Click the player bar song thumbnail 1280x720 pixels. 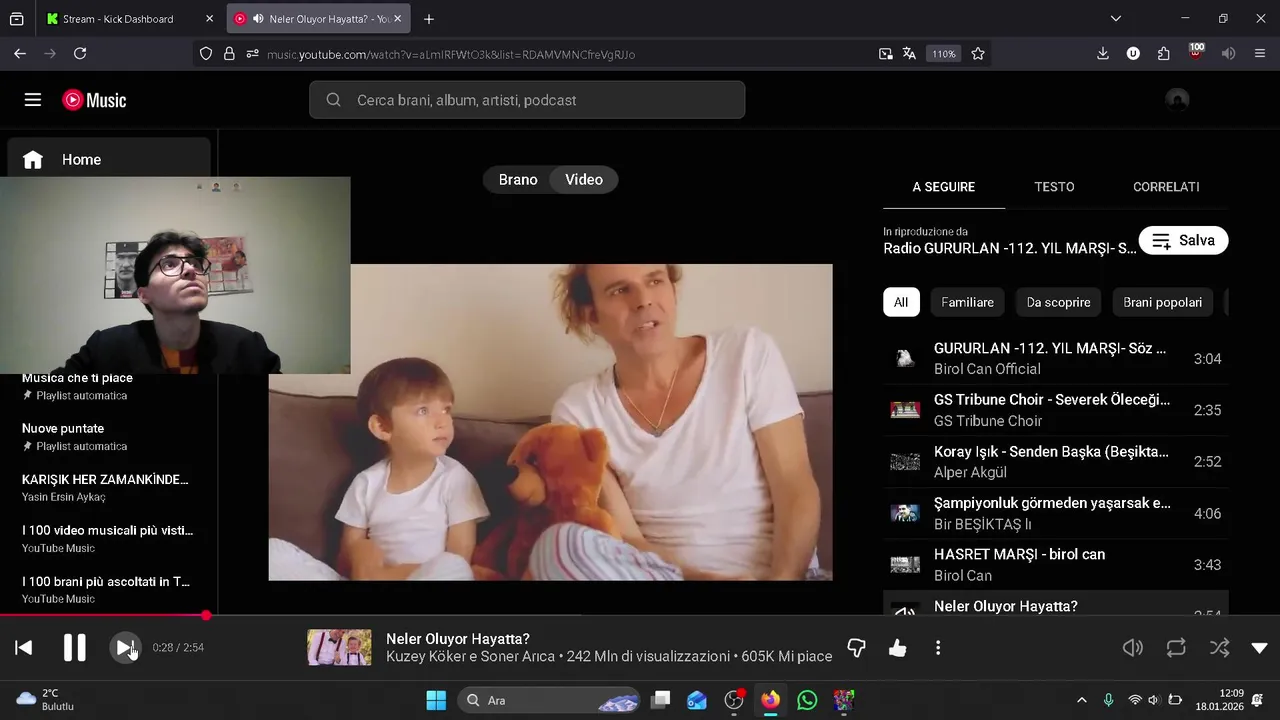pyautogui.click(x=339, y=648)
